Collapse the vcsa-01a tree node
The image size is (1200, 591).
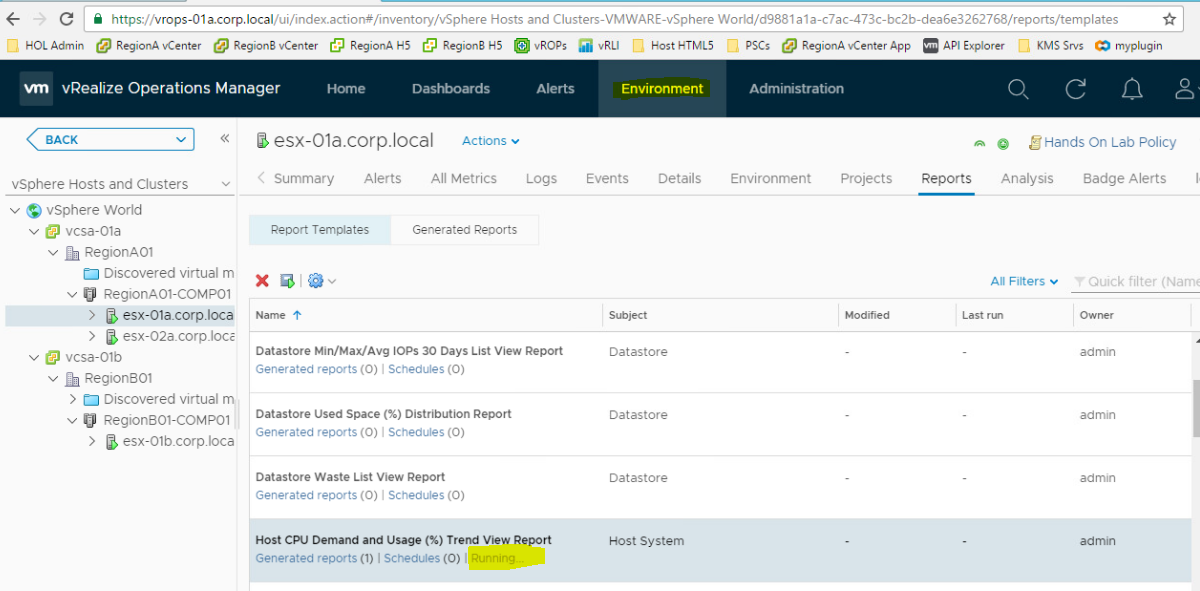pos(33,231)
